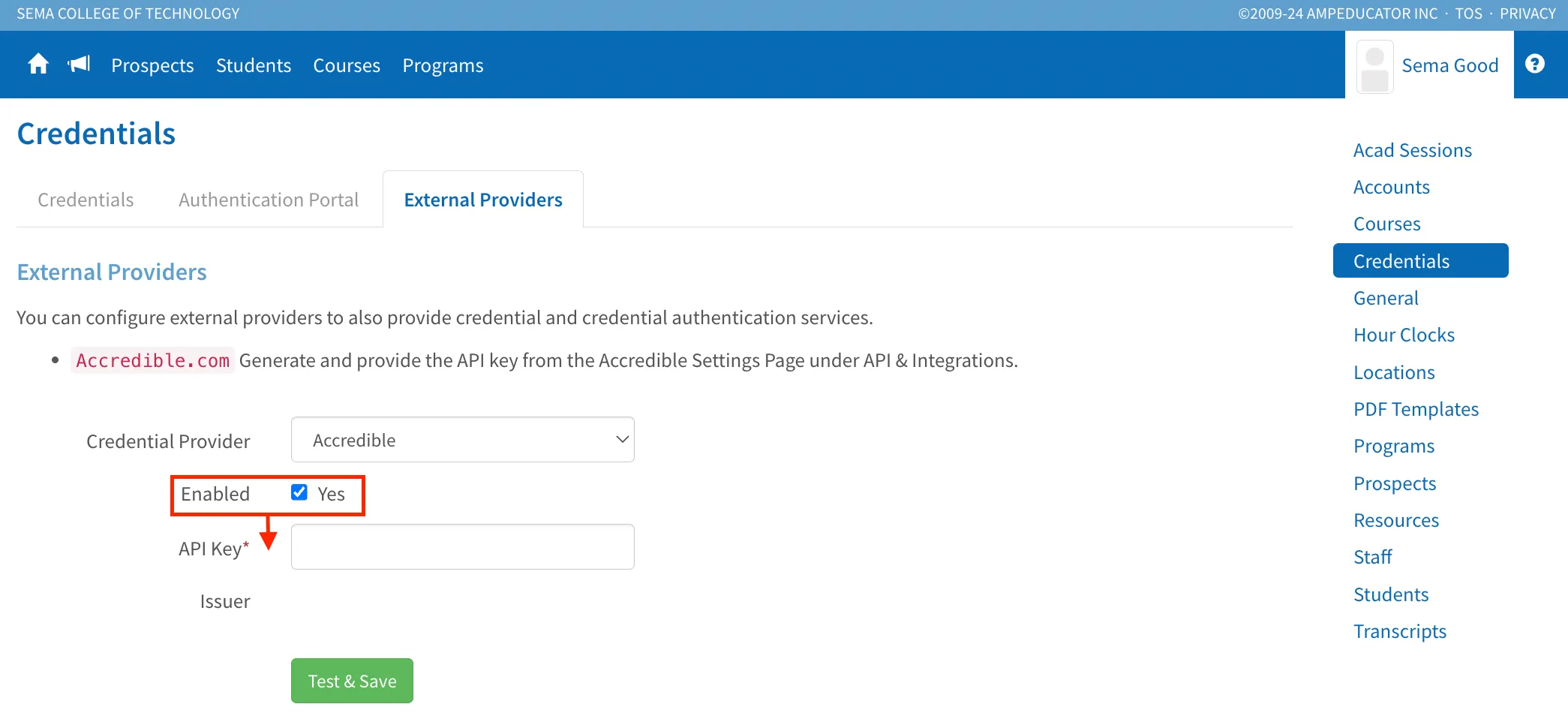Go to the home page icon

pos(38,65)
